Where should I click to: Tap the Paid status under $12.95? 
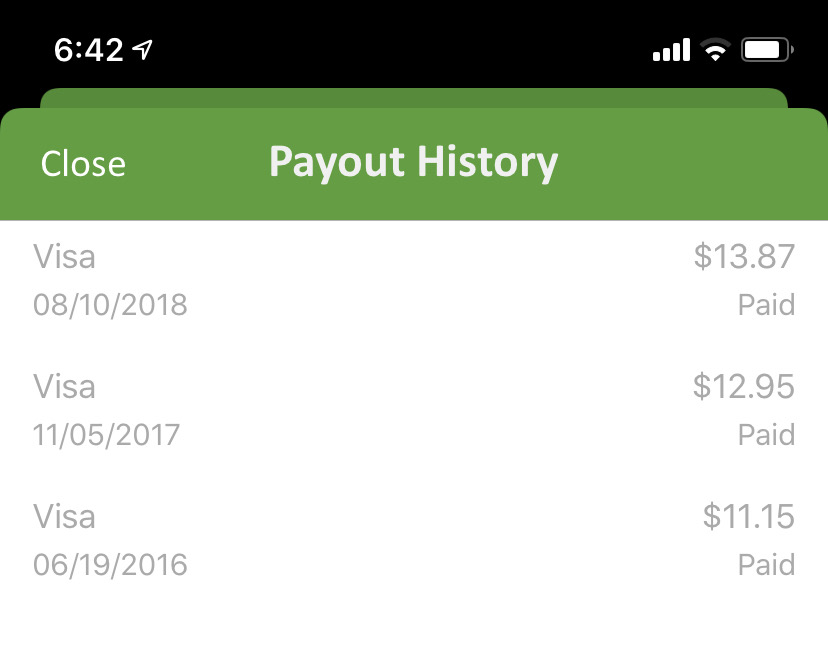click(x=766, y=434)
